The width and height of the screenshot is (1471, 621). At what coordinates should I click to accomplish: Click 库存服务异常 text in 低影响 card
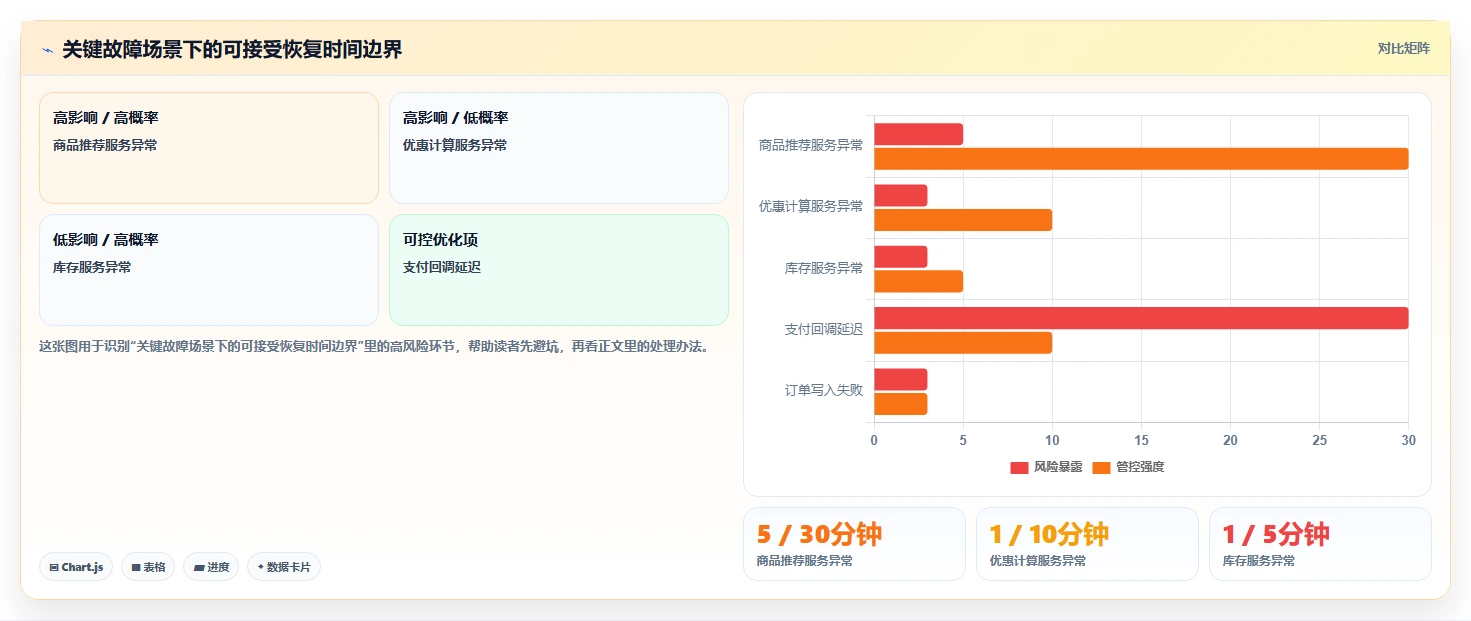coord(92,267)
